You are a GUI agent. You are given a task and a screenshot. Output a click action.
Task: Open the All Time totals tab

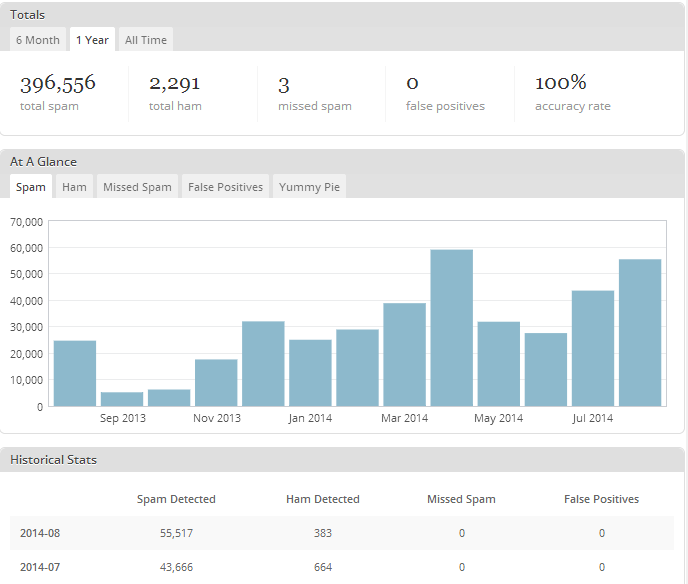[x=146, y=40]
